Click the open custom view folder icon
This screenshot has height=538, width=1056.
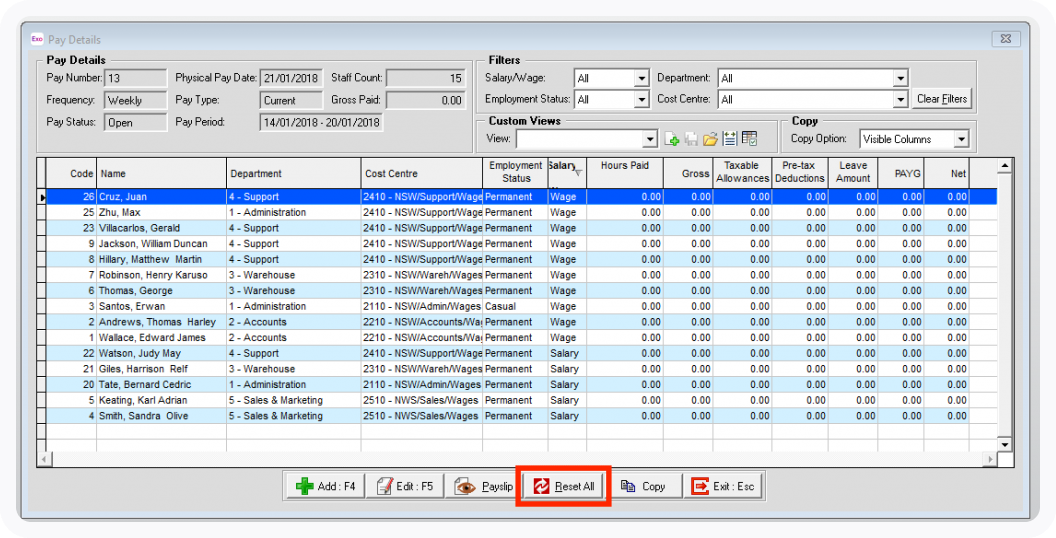(710, 139)
